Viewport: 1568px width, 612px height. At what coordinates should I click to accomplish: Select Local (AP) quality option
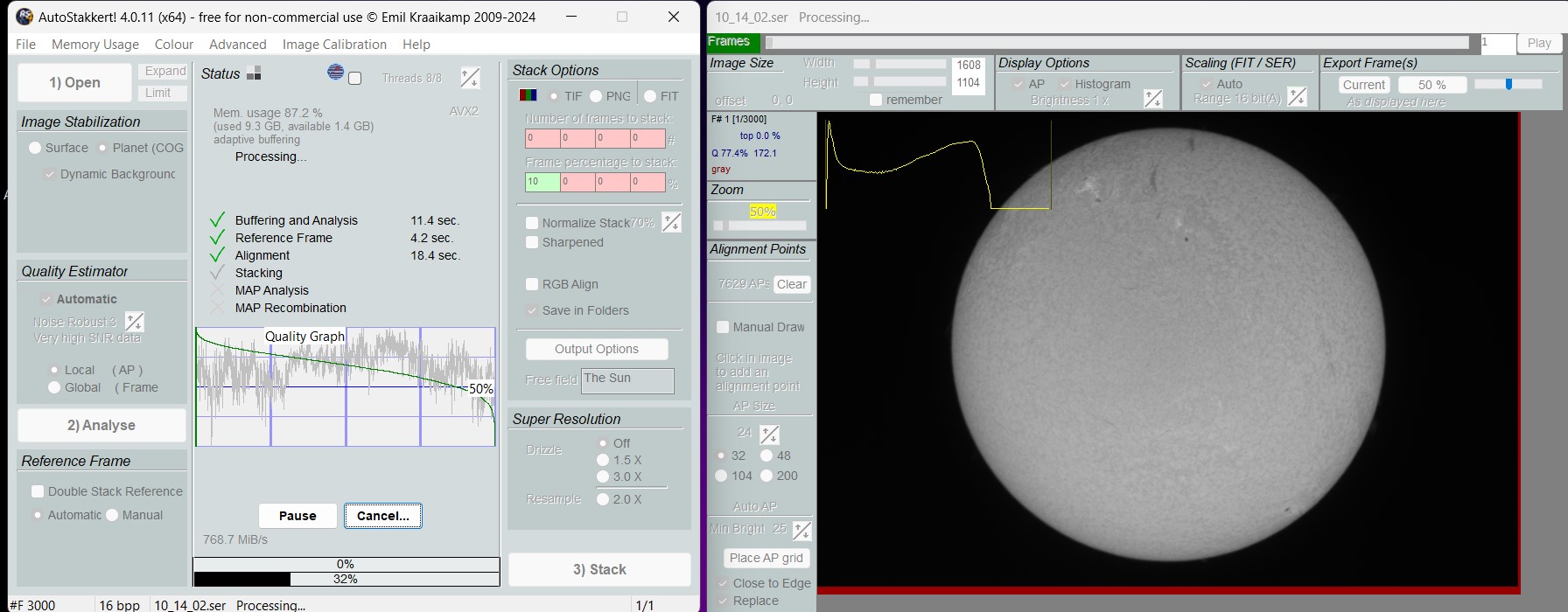pos(54,370)
